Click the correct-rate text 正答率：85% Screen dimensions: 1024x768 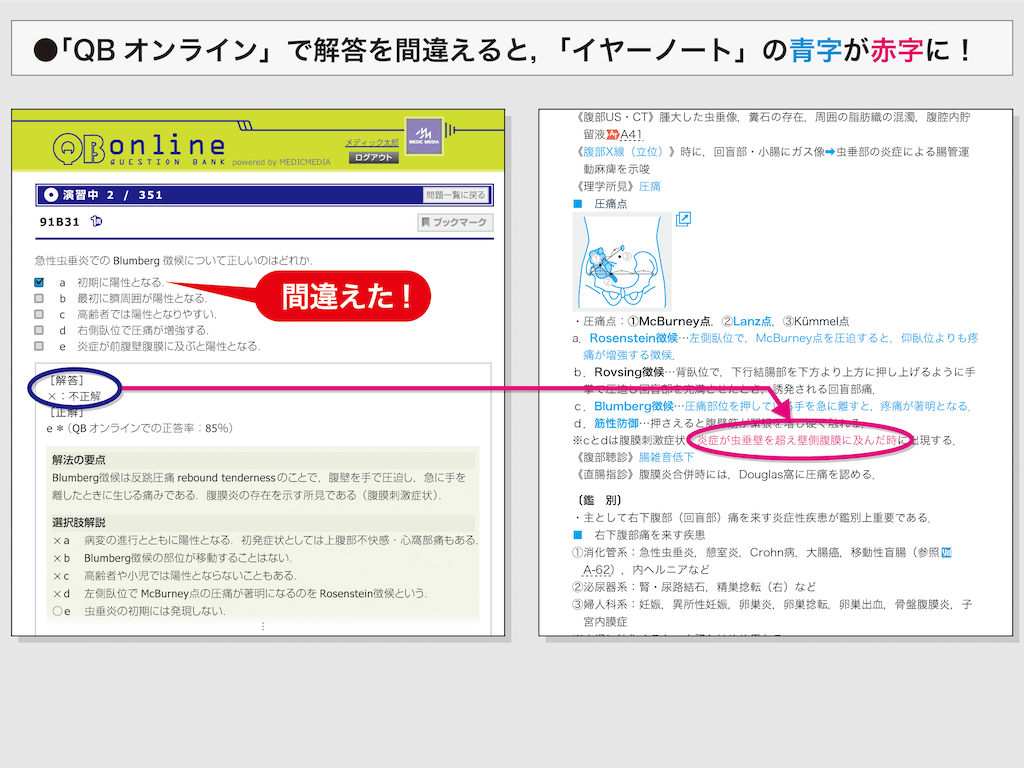click(196, 428)
